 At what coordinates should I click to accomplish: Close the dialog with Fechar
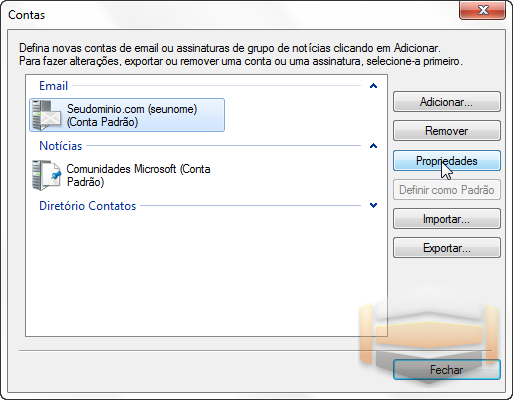[447, 370]
